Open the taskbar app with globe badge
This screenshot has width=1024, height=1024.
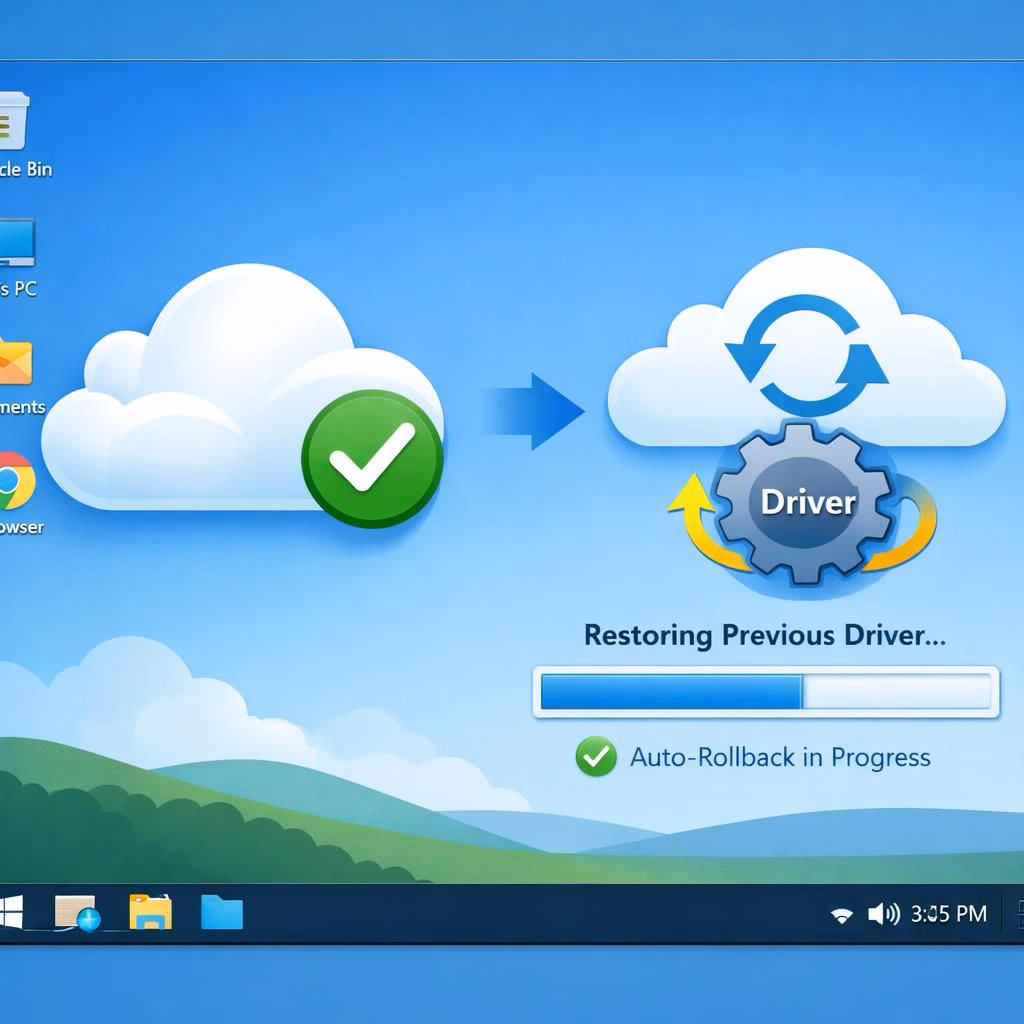pyautogui.click(x=77, y=912)
